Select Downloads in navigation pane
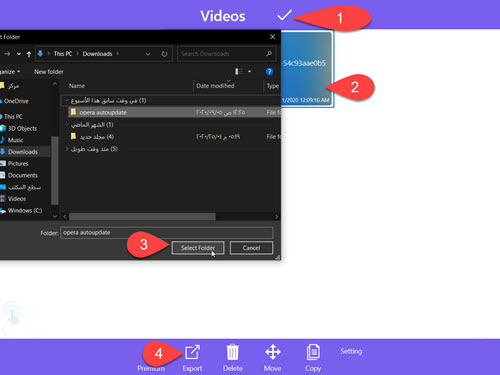500x375 pixels. click(23, 152)
